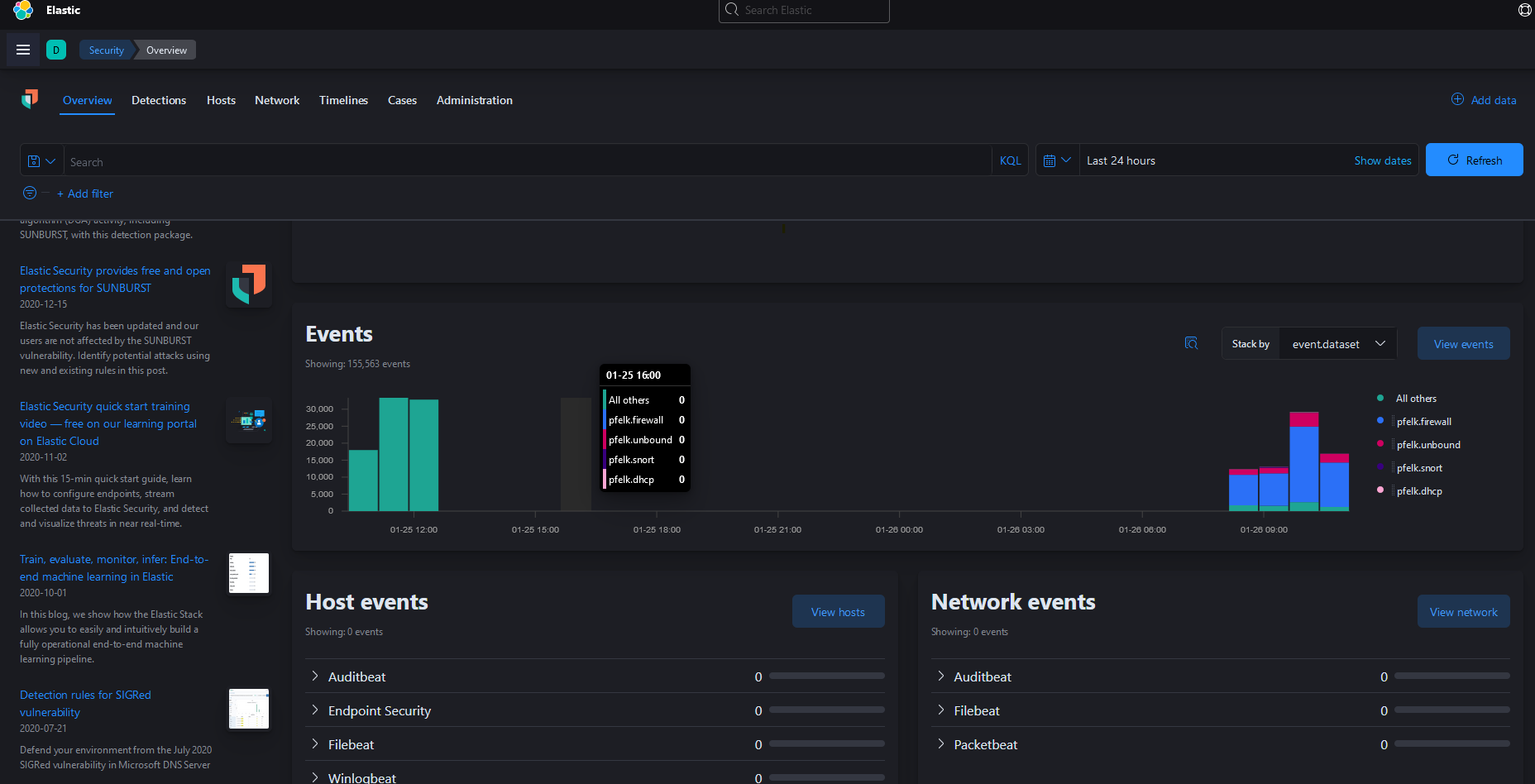Open the Detection rules for SIGRed link

point(85,704)
